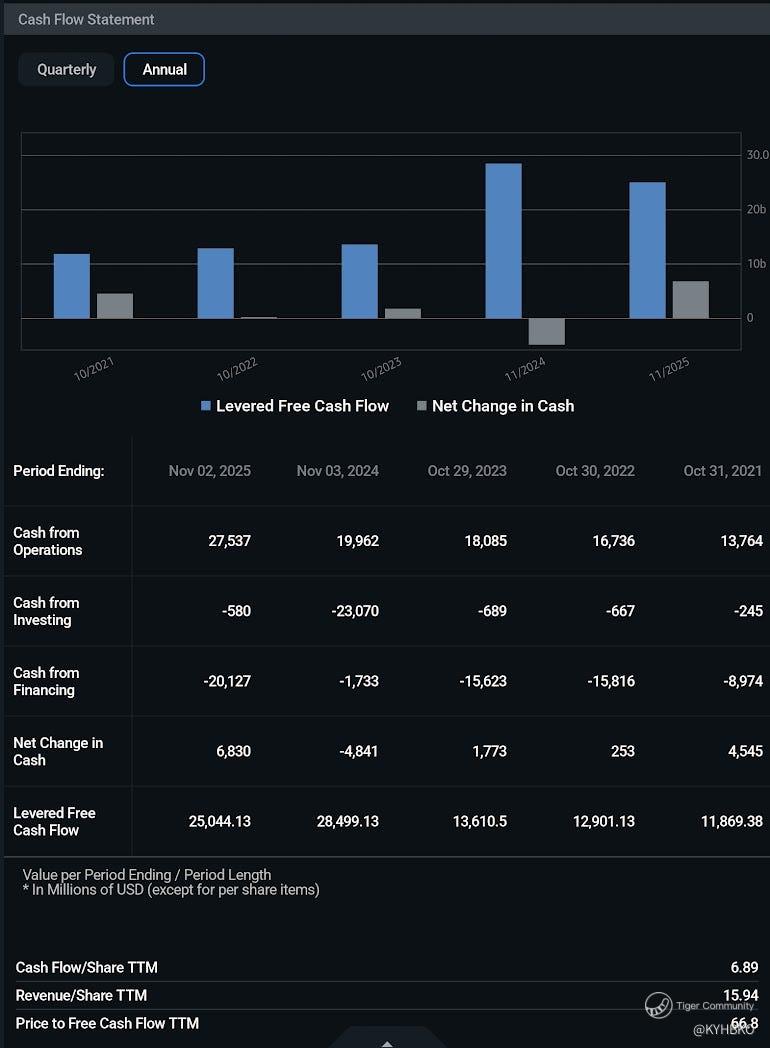Viewport: 770px width, 1048px height.
Task: Click the -1,733 cash from financing value
Action: click(359, 681)
